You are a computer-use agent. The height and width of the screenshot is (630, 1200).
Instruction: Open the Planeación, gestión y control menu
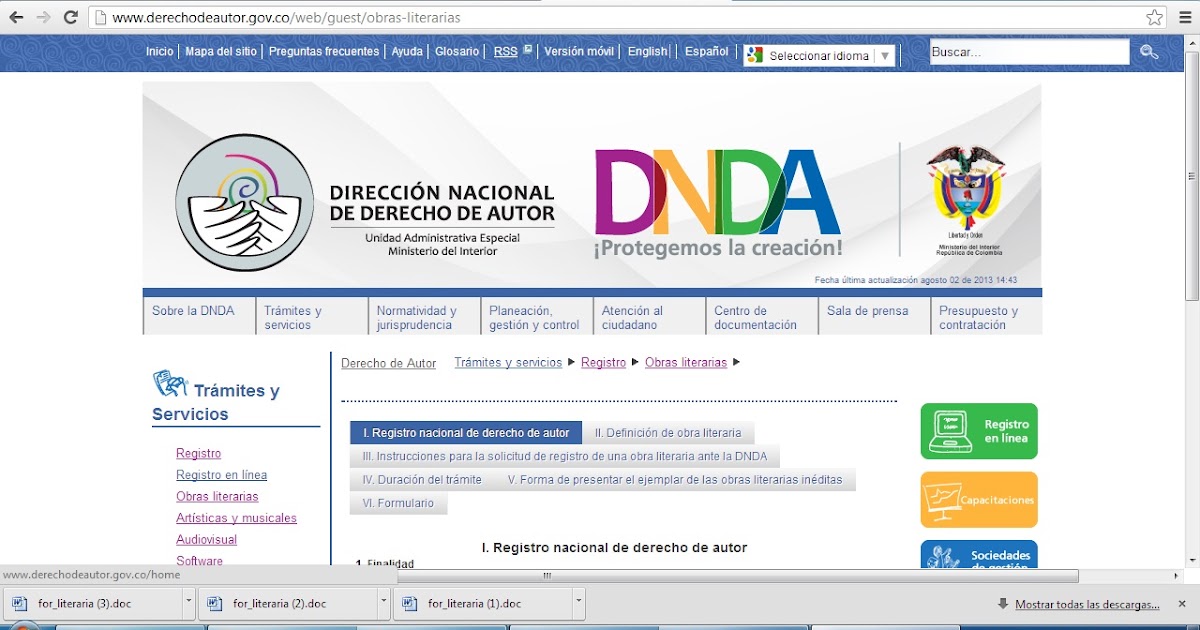click(x=536, y=316)
